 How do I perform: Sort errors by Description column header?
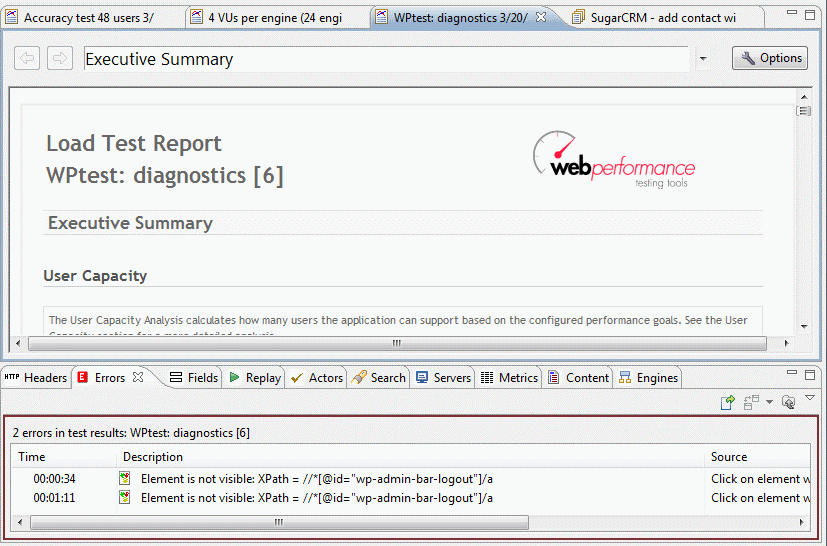point(410,457)
